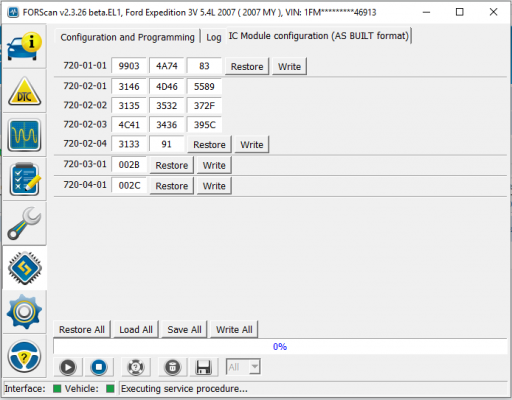
Task: Edit field 4A74 in row 720-01-01
Action: 167,66
